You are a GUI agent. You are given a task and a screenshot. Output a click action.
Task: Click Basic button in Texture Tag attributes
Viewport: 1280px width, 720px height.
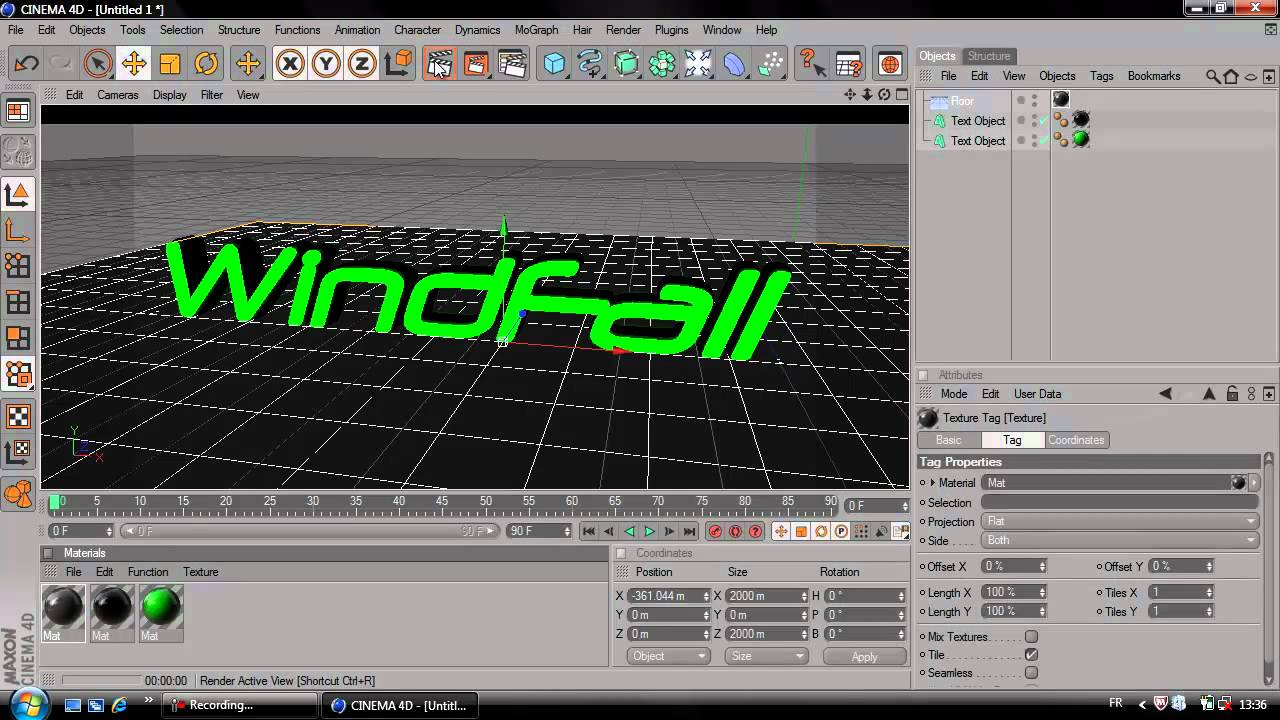coord(948,440)
